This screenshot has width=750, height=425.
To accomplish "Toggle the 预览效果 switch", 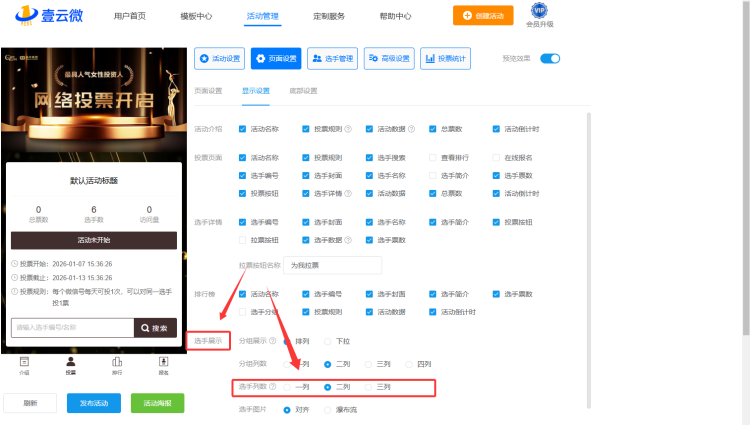I will click(x=550, y=59).
